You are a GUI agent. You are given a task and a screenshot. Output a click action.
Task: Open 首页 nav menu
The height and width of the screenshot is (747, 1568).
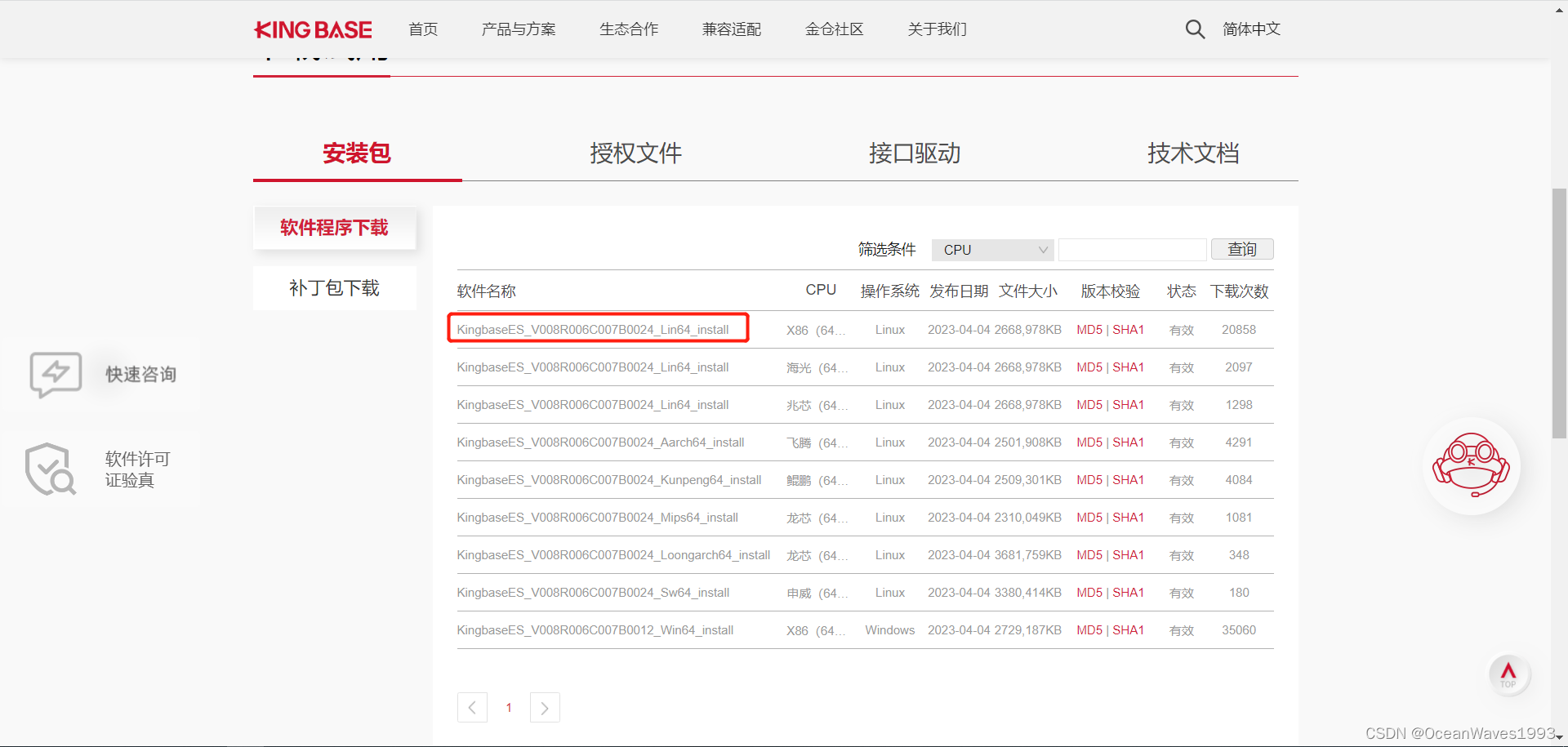point(423,29)
